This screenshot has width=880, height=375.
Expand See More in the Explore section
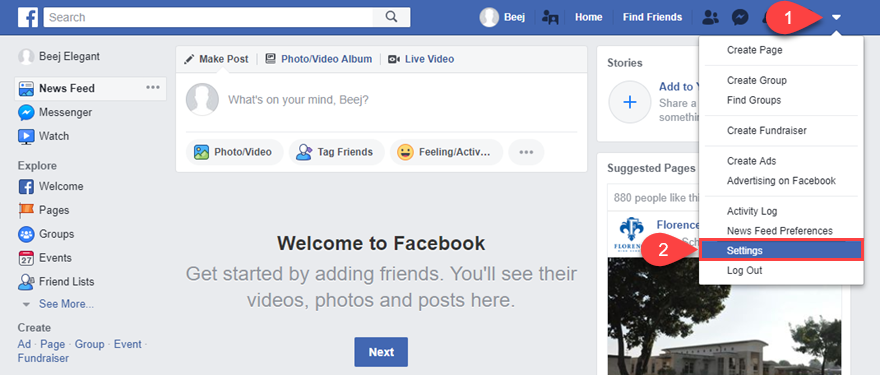click(66, 304)
